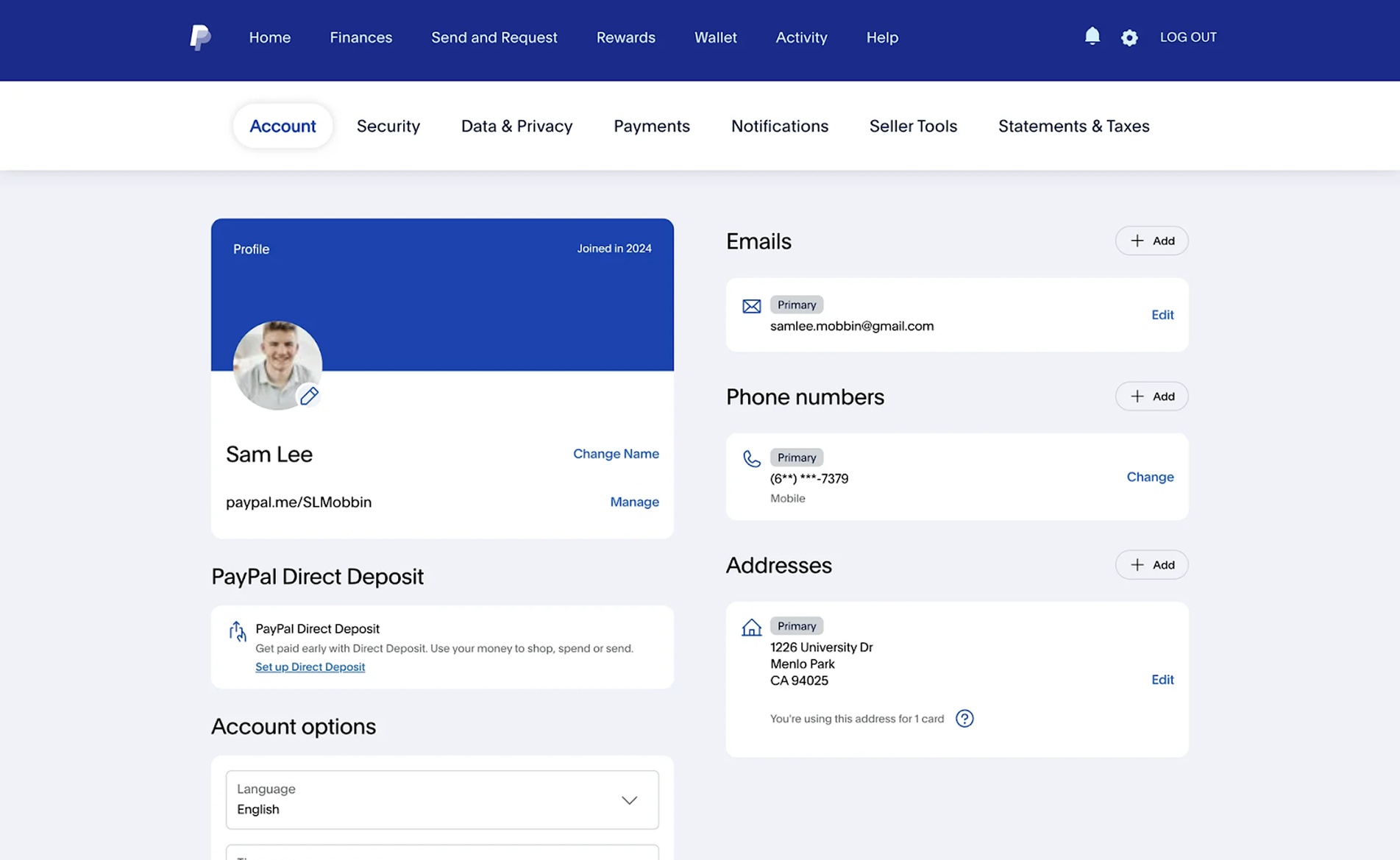Image resolution: width=1400 pixels, height=860 pixels.
Task: Change the primary phone number
Action: pyautogui.click(x=1149, y=477)
